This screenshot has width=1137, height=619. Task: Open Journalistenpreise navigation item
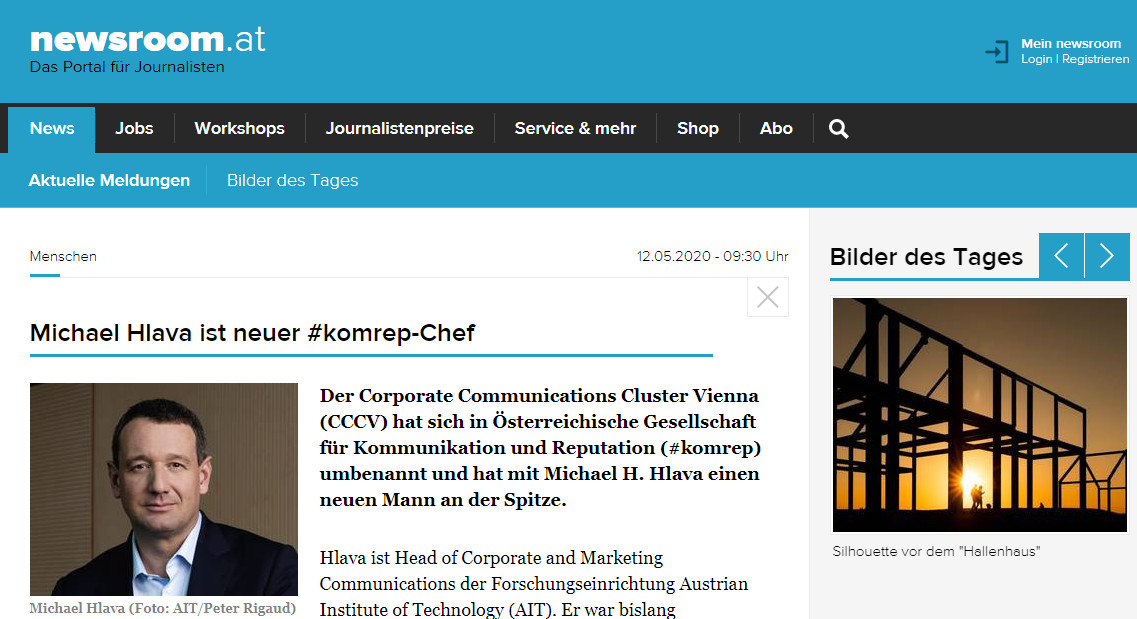coord(399,128)
